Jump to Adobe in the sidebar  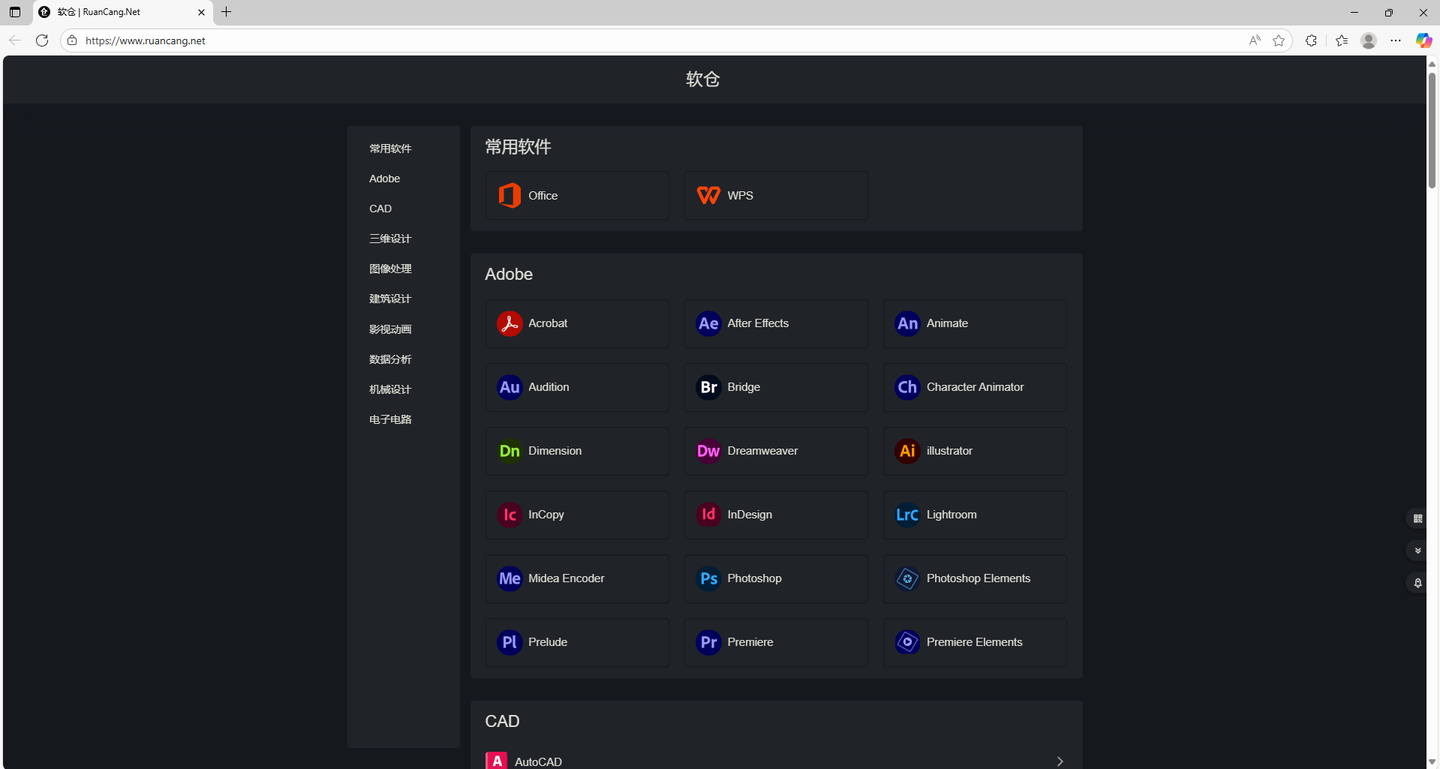pyautogui.click(x=385, y=179)
